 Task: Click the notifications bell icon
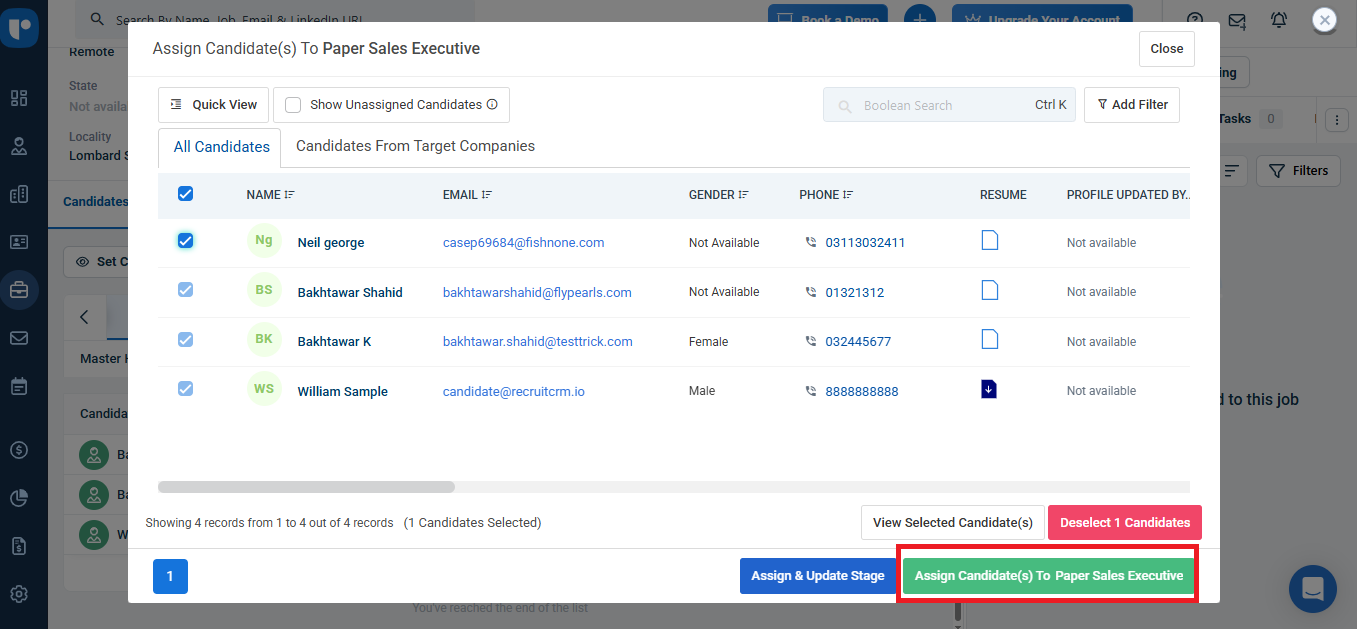[x=1279, y=19]
